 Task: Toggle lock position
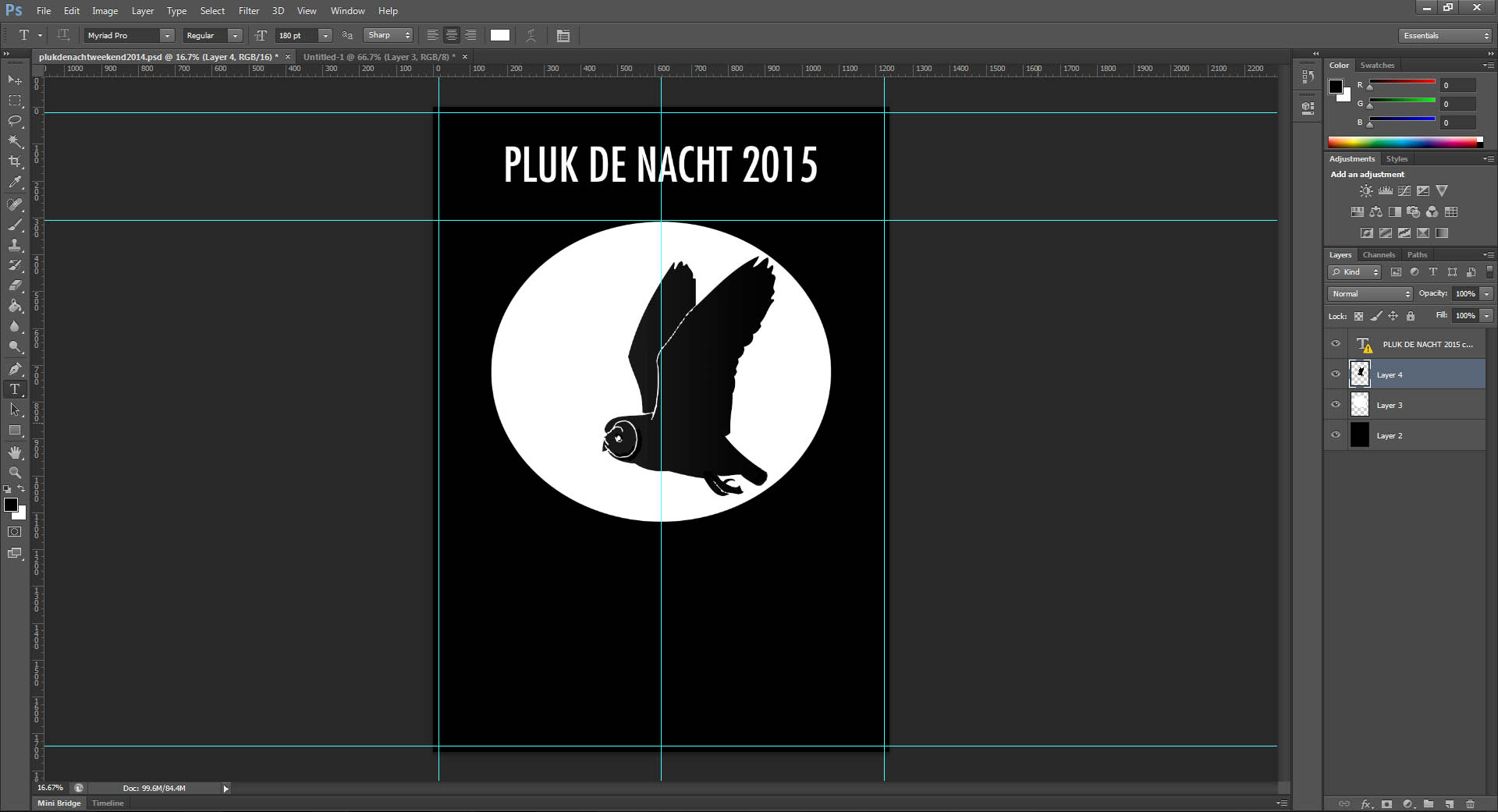click(x=1393, y=316)
